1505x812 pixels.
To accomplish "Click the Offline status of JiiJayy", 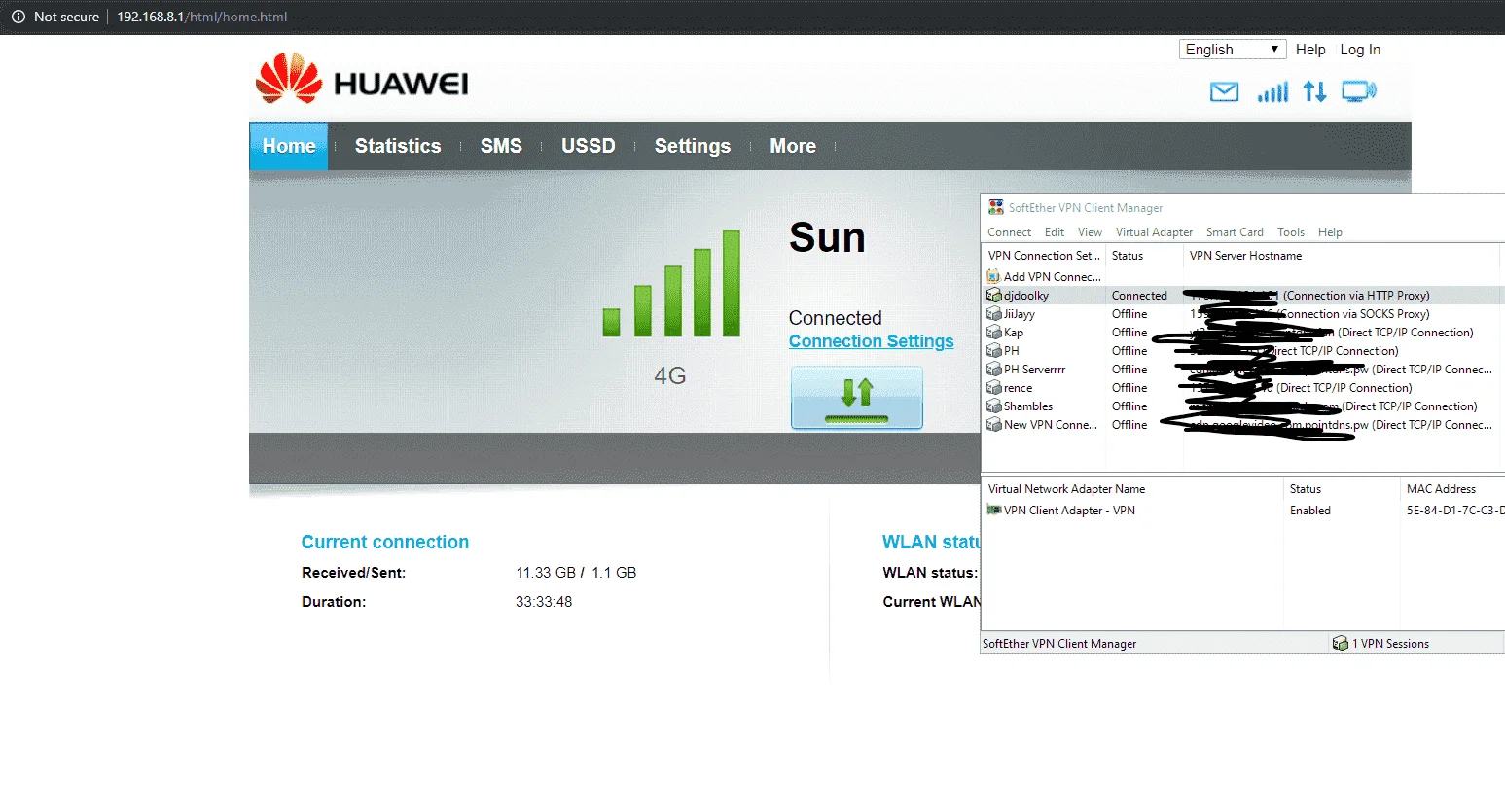I will 1129,314.
